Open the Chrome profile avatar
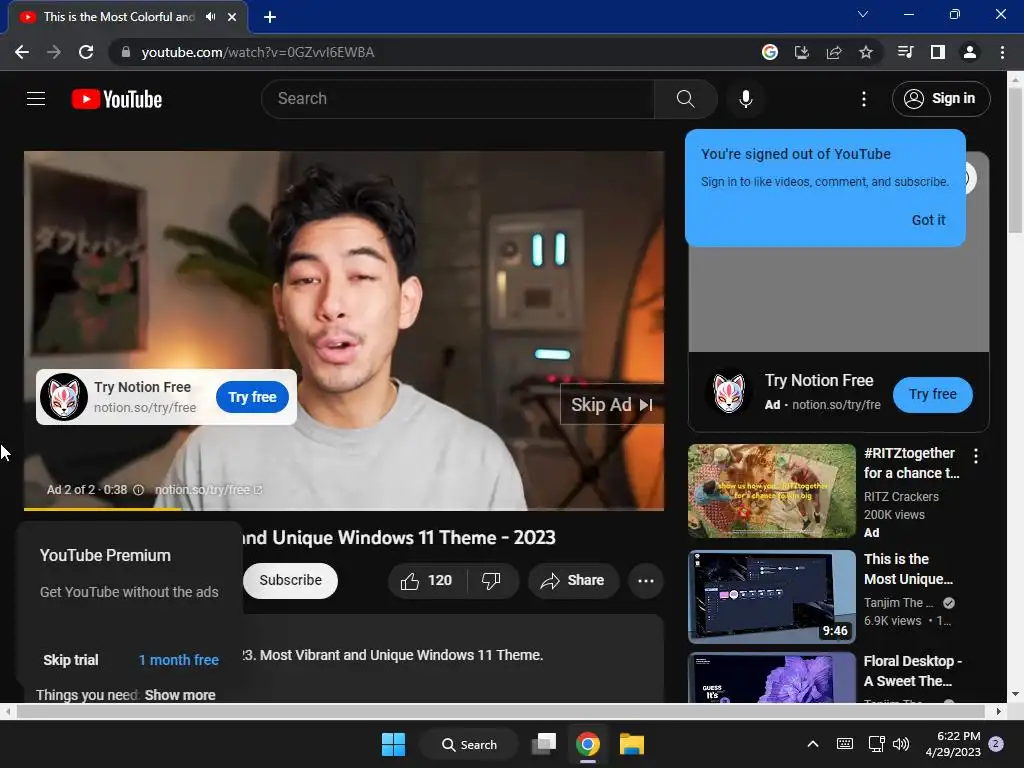1024x768 pixels. coord(970,52)
